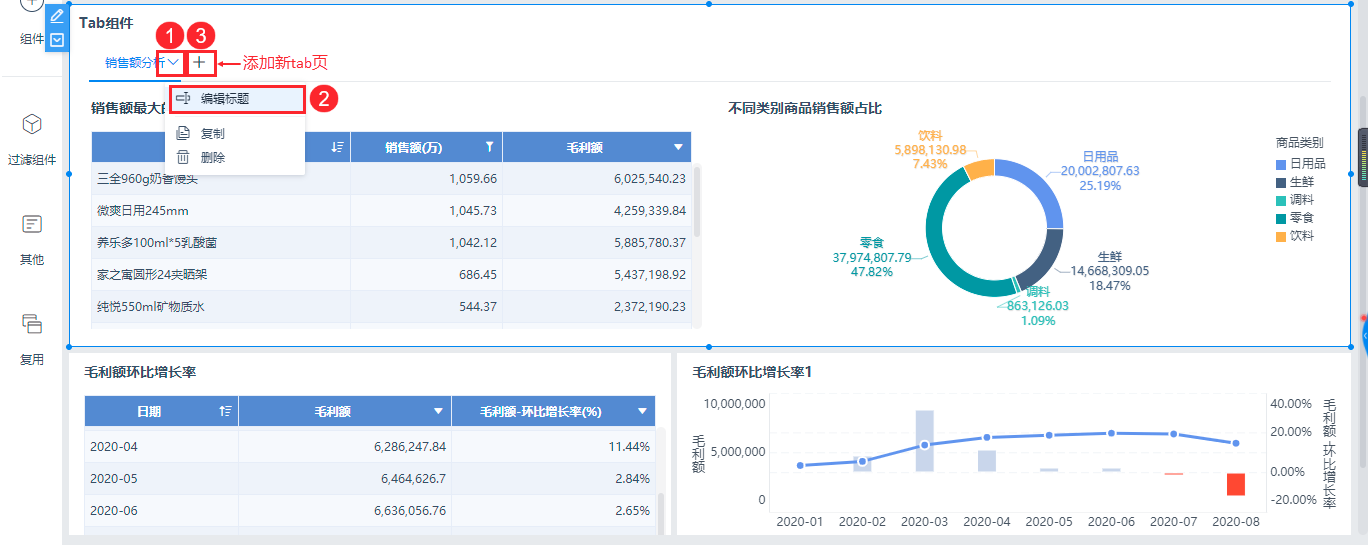Select the row 三全960g奶香馒头
This screenshot has width=1368, height=545.
391,179
